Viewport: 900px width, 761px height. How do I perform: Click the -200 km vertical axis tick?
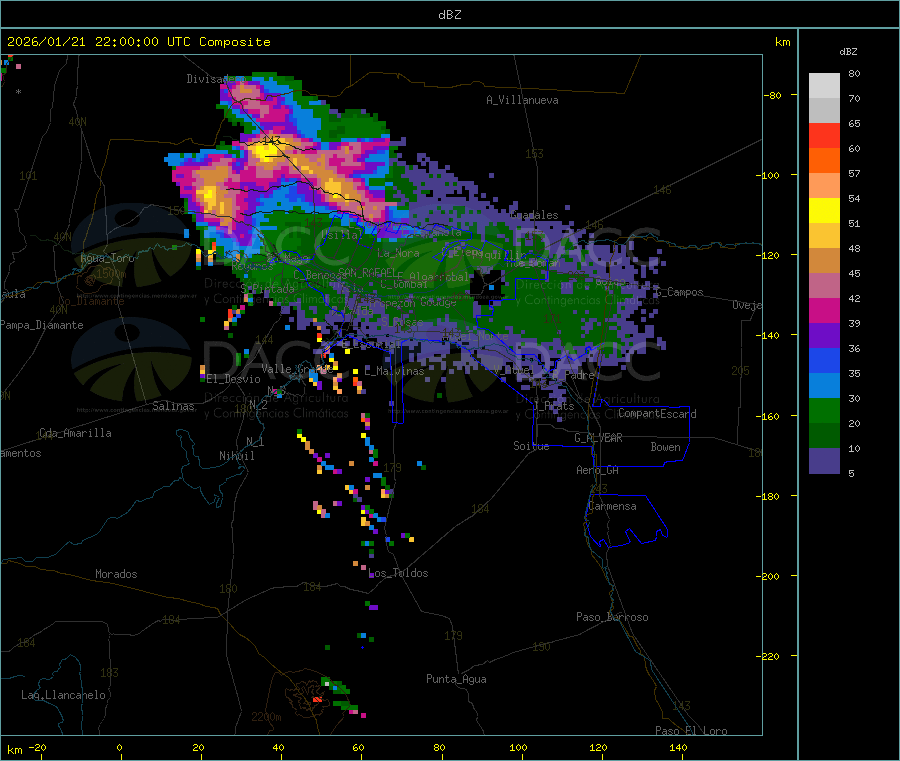771,576
